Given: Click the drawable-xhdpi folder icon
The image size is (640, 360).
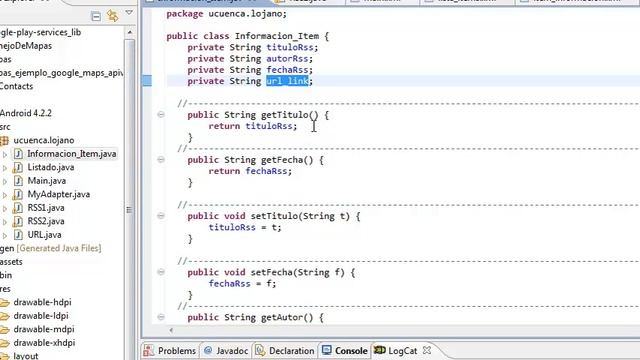Looking at the screenshot, I should pyautogui.click(x=4, y=343).
